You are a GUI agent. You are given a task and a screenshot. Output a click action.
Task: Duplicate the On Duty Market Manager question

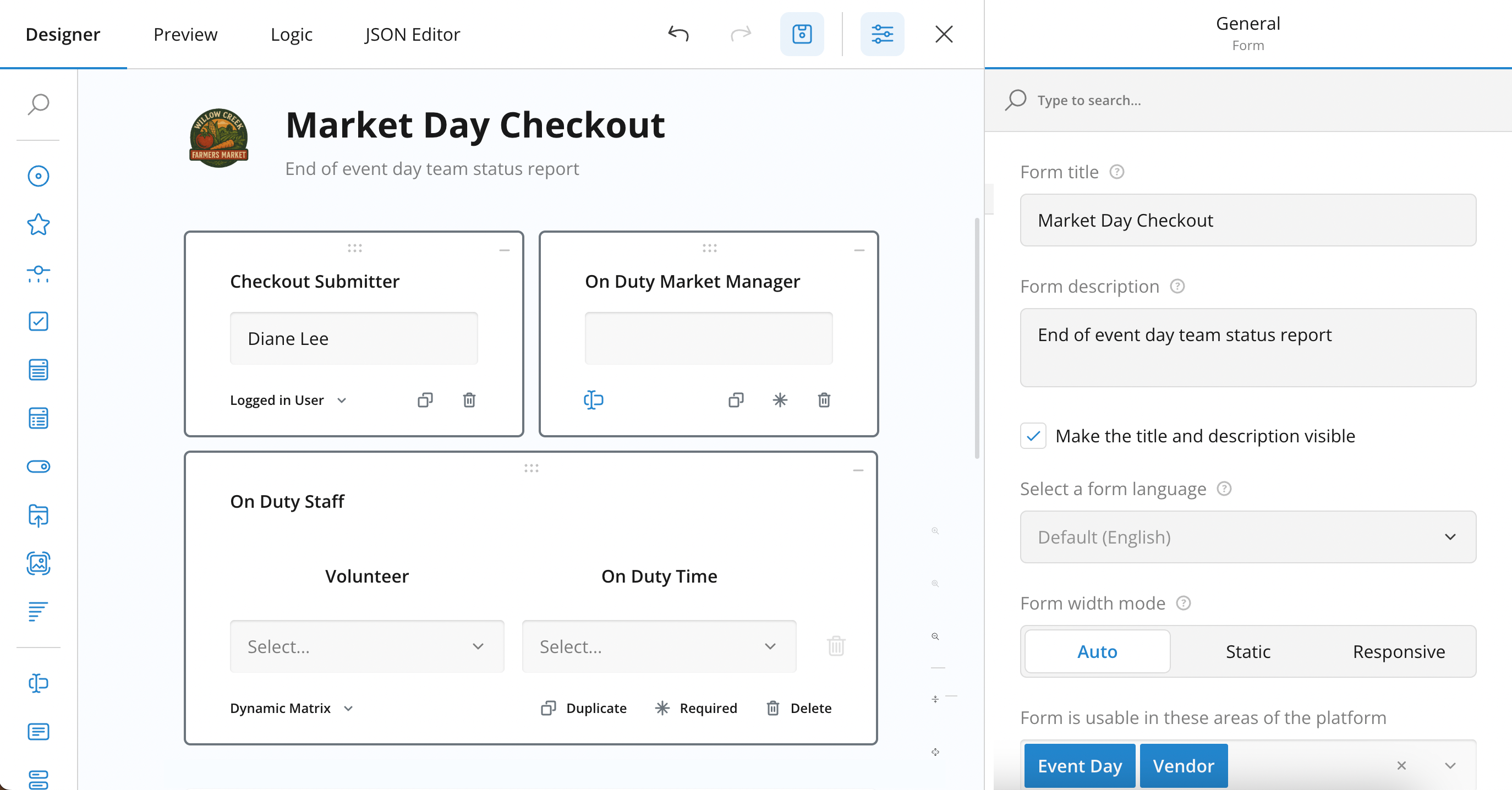[736, 400]
